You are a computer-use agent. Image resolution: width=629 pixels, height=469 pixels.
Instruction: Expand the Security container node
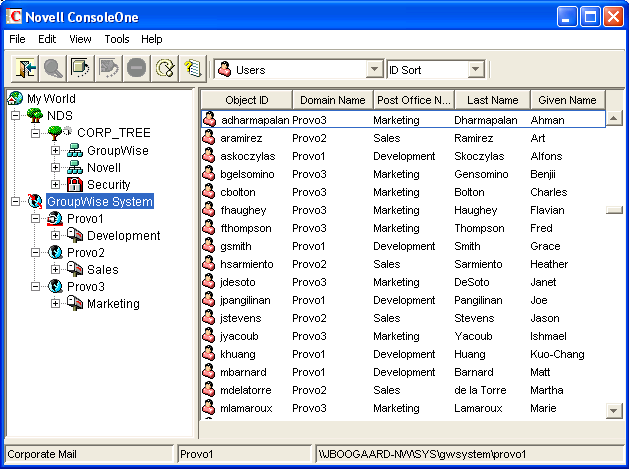[55, 185]
